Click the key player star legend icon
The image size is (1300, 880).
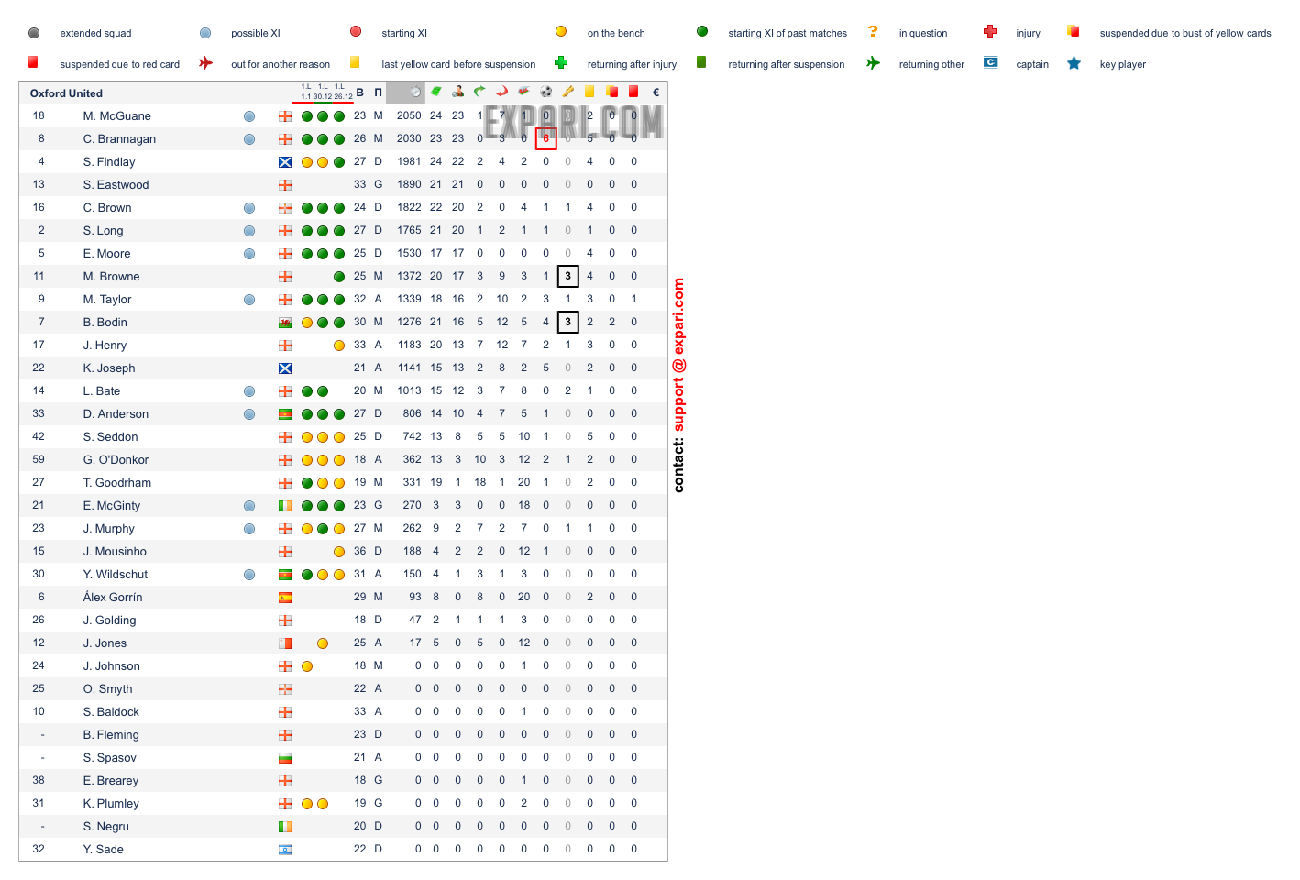click(1074, 64)
